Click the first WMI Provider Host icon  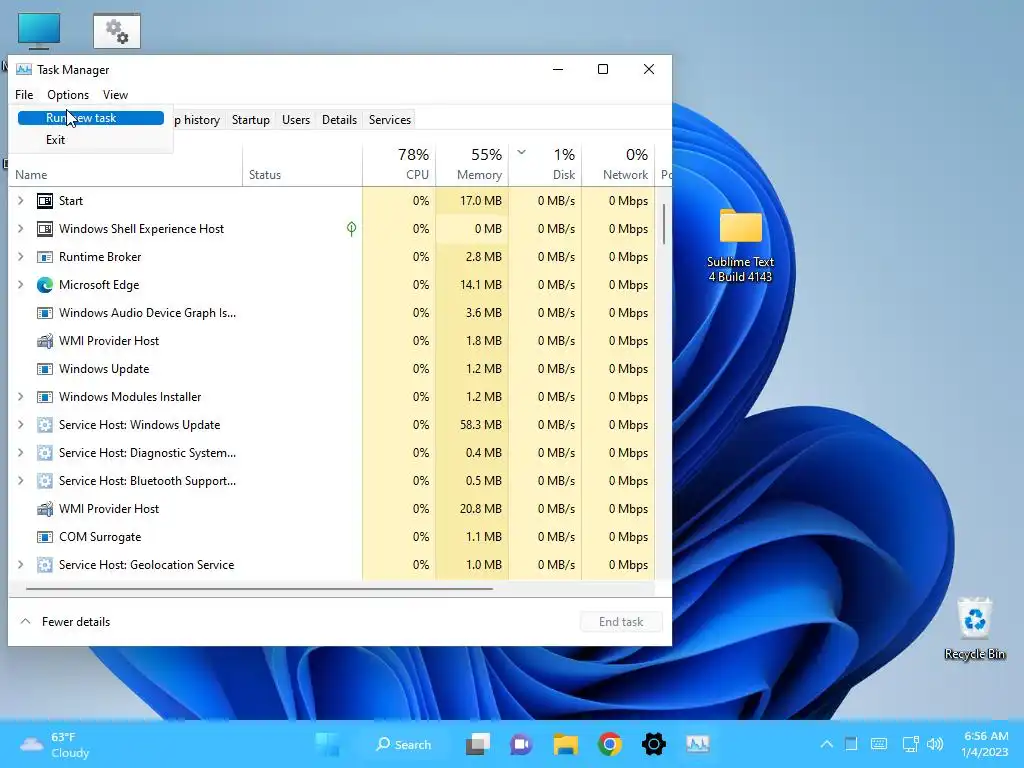(44, 341)
